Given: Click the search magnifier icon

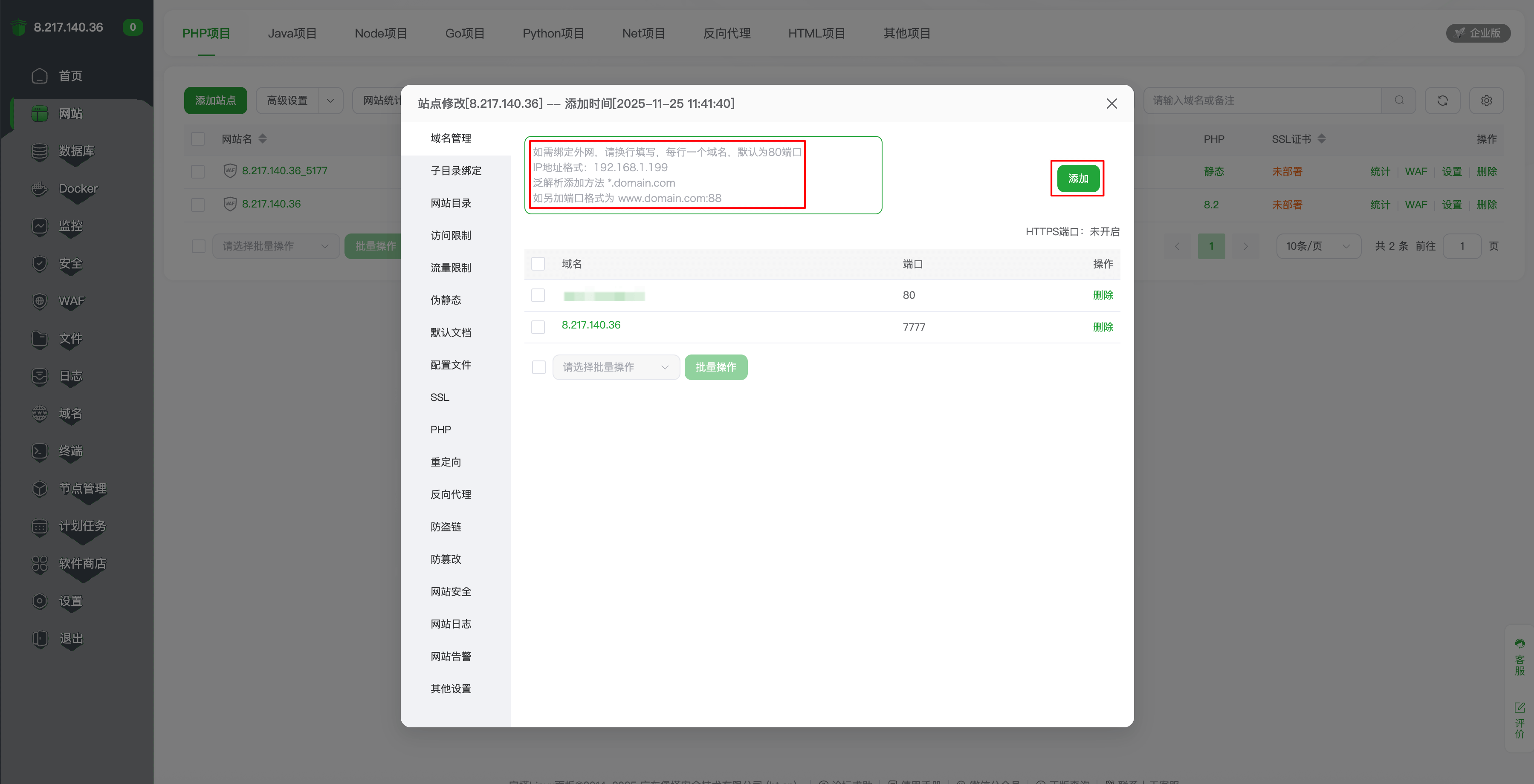Looking at the screenshot, I should pos(1399,101).
